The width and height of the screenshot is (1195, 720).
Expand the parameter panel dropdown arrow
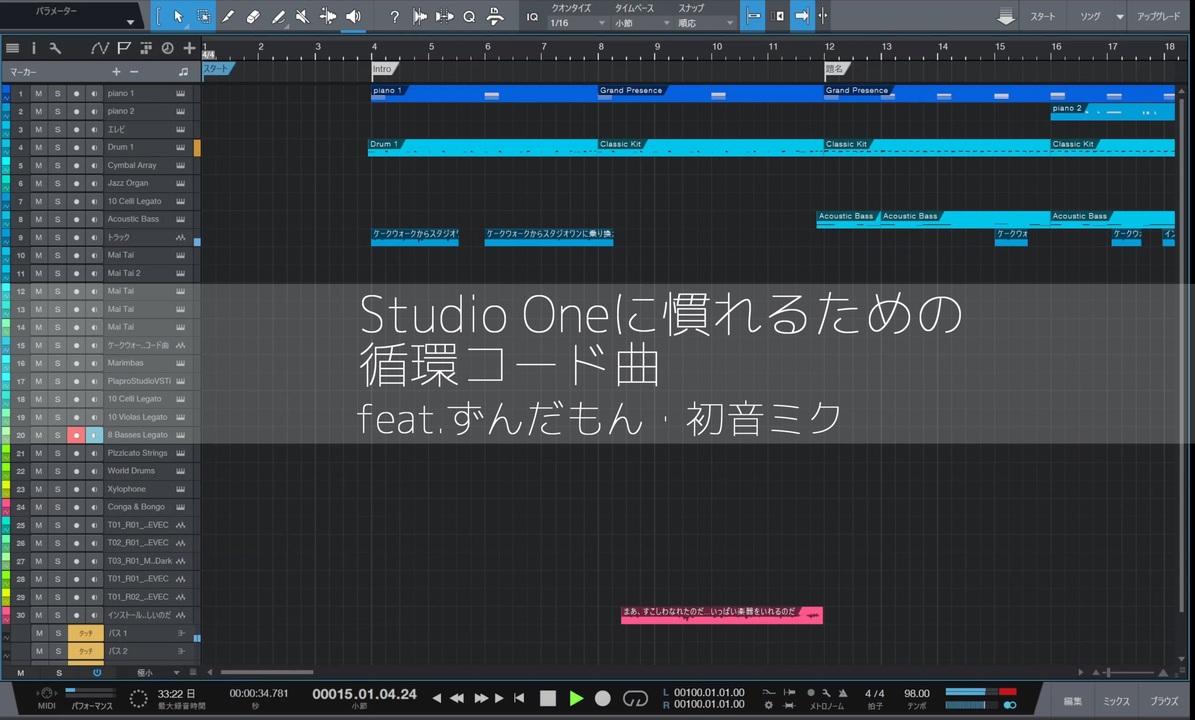click(x=130, y=22)
